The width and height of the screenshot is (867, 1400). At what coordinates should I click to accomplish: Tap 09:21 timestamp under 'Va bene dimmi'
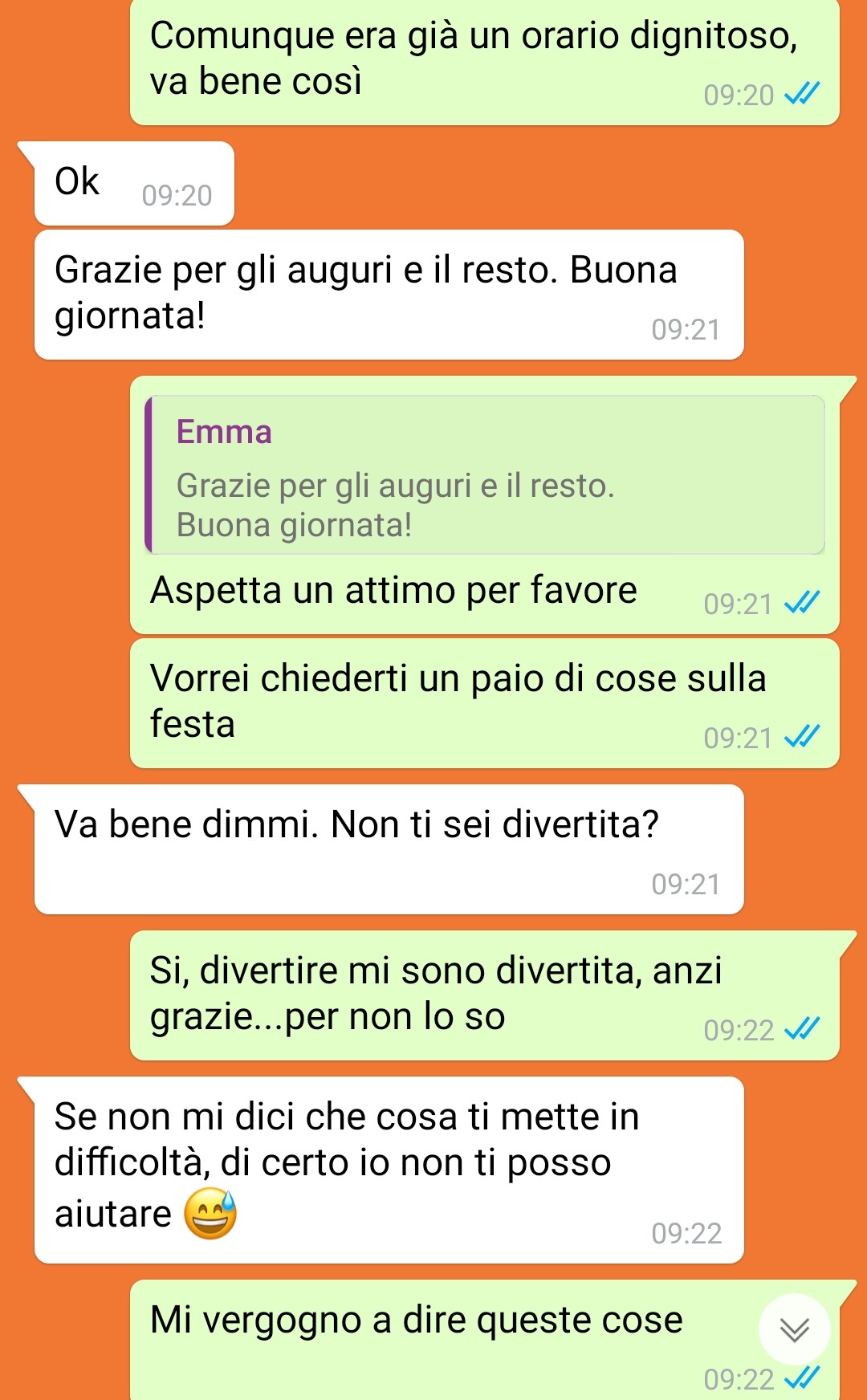click(686, 884)
